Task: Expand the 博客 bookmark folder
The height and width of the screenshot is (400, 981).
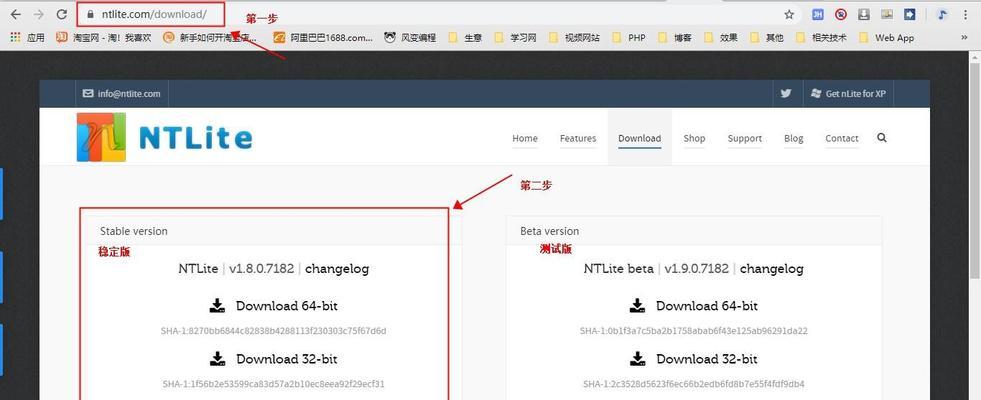Action: (674, 38)
